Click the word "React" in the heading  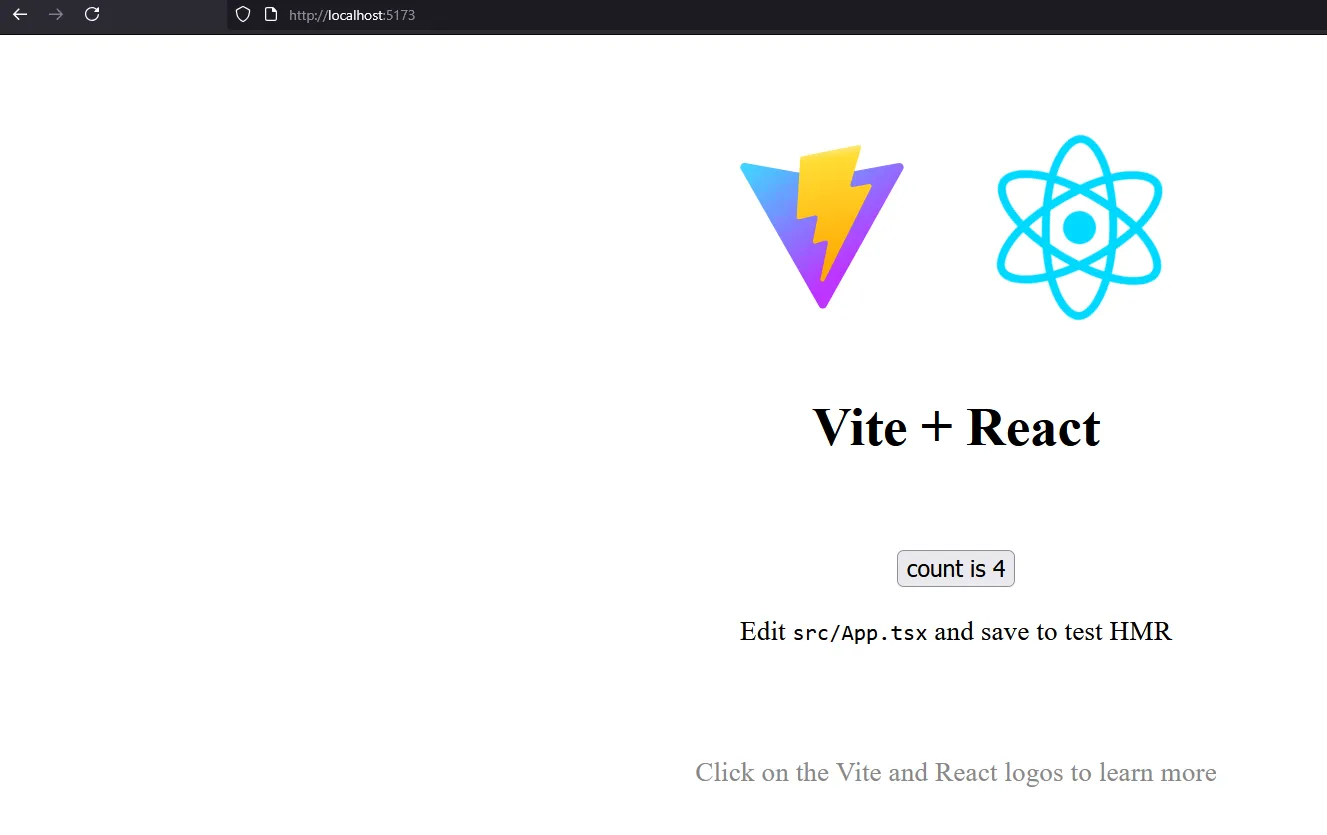coord(1033,428)
